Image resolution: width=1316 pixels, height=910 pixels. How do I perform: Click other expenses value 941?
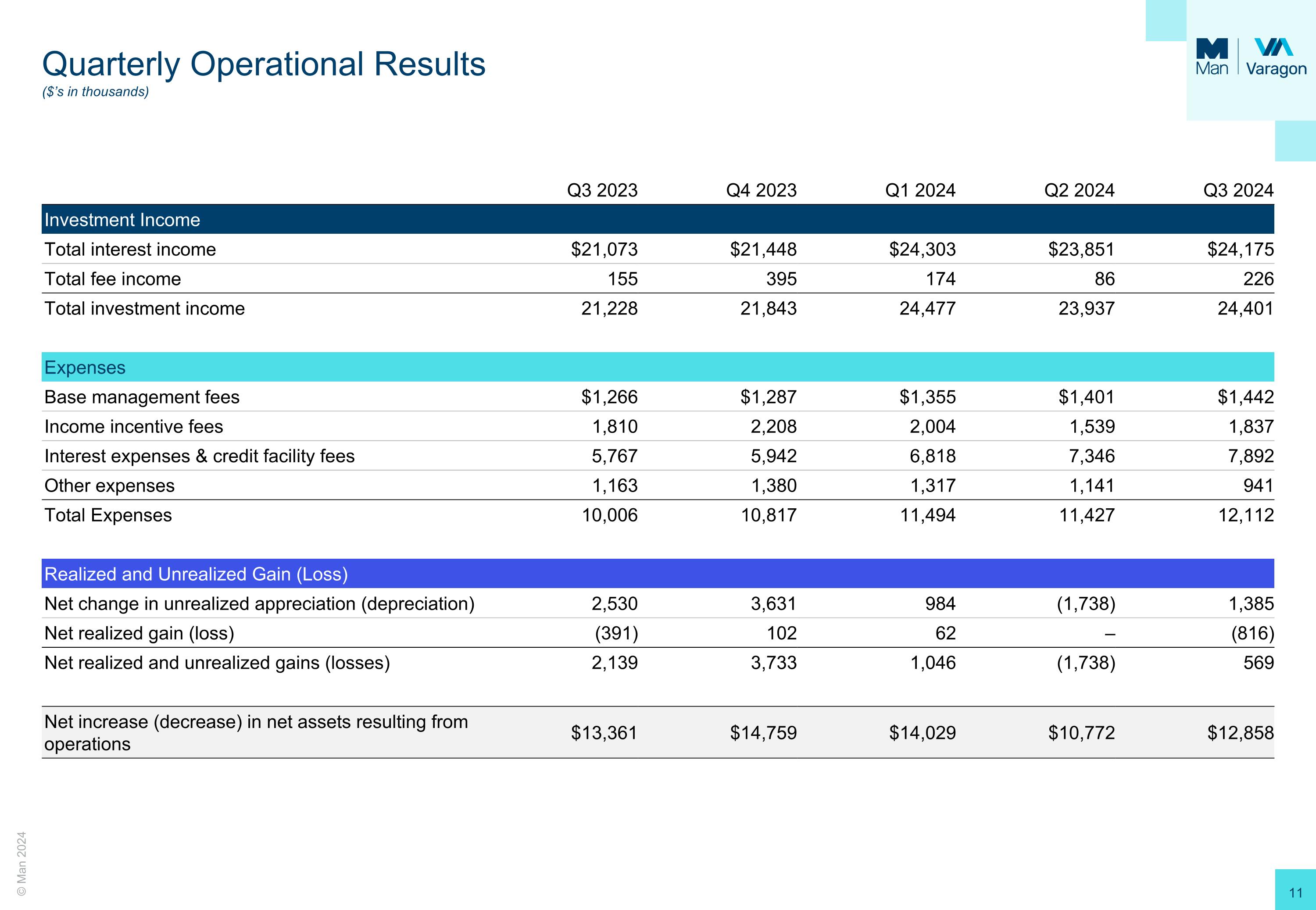[x=1259, y=486]
